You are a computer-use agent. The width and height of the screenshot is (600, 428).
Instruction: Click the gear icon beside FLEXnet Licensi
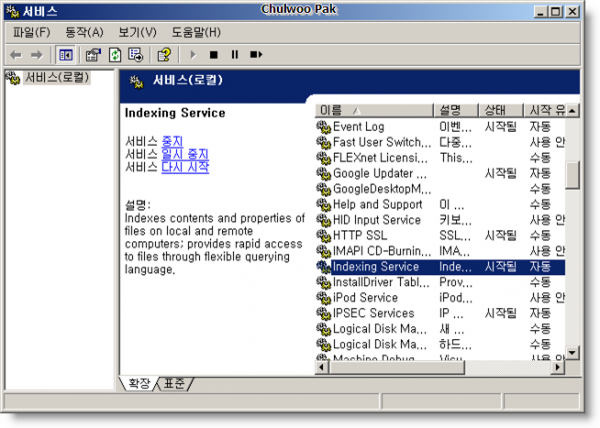323,158
